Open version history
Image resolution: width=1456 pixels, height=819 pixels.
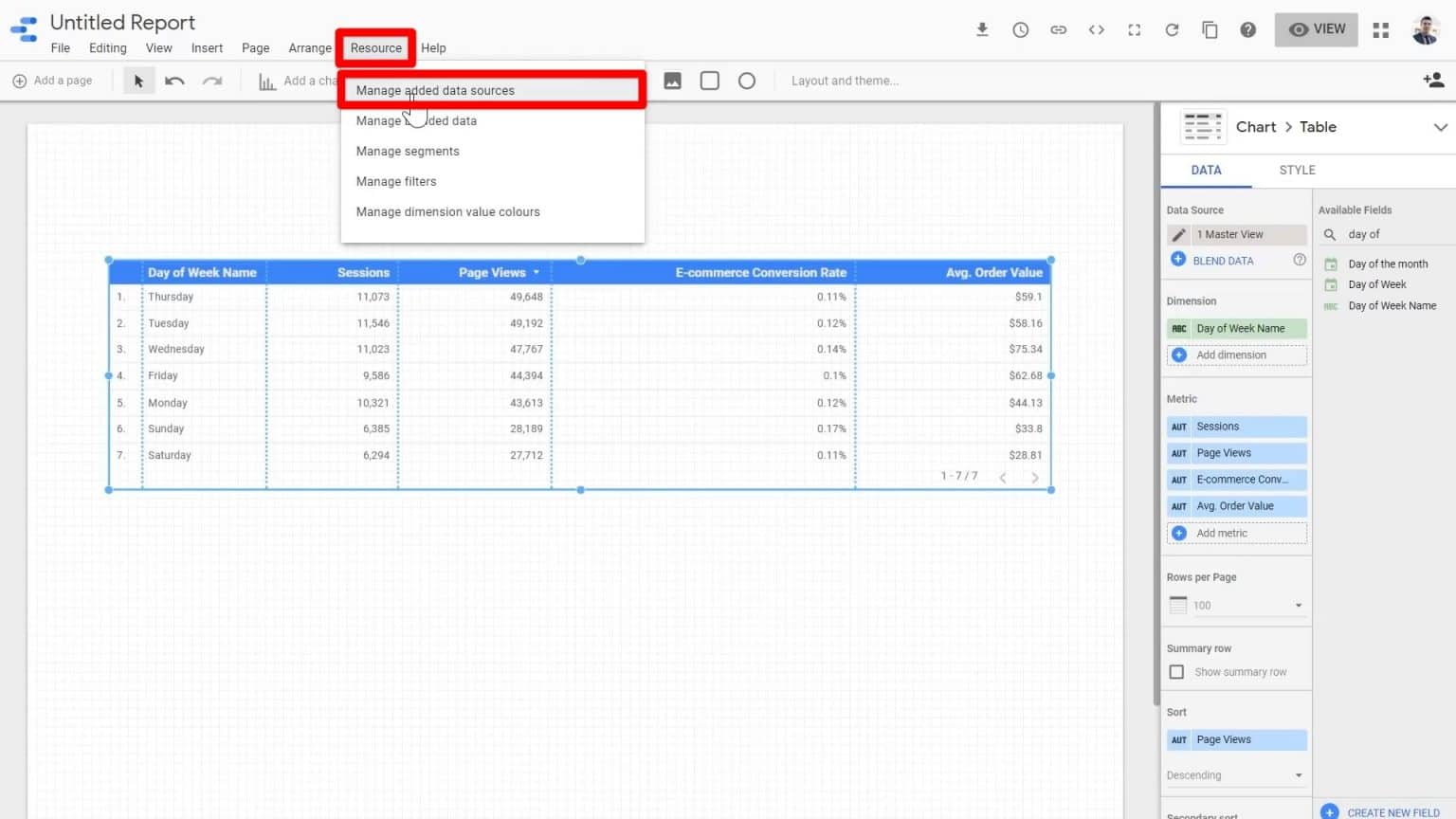[x=1020, y=29]
